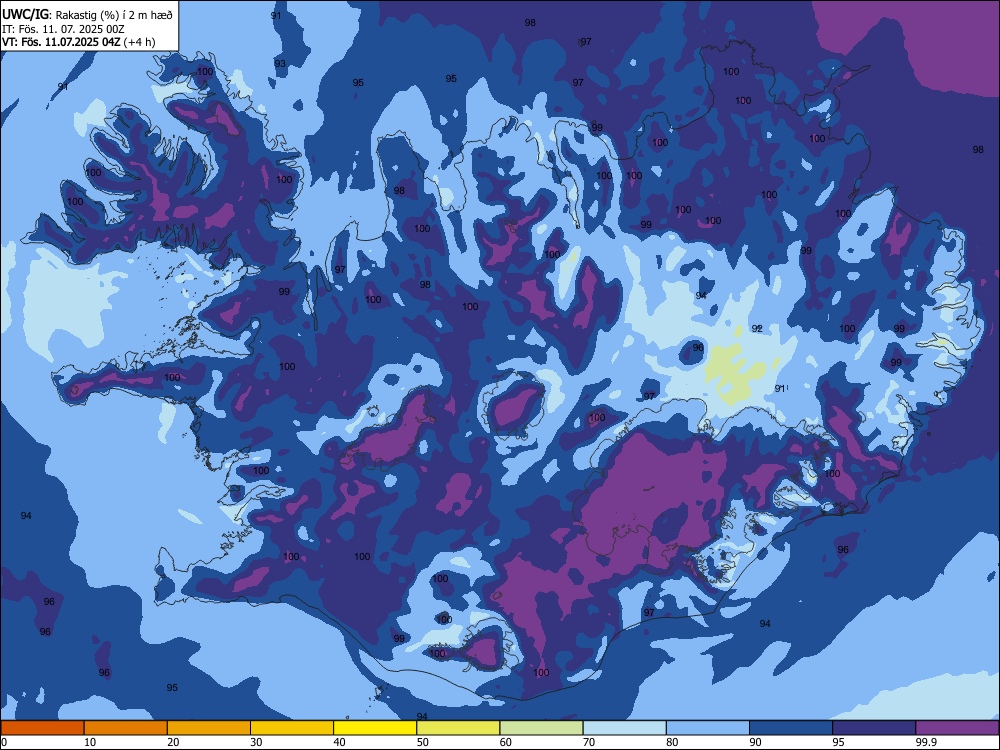The height and width of the screenshot is (750, 1000).
Task: Click the 'VT: Fös. 11.07.2025 04Z (+4 h)' line
Action: point(78,42)
